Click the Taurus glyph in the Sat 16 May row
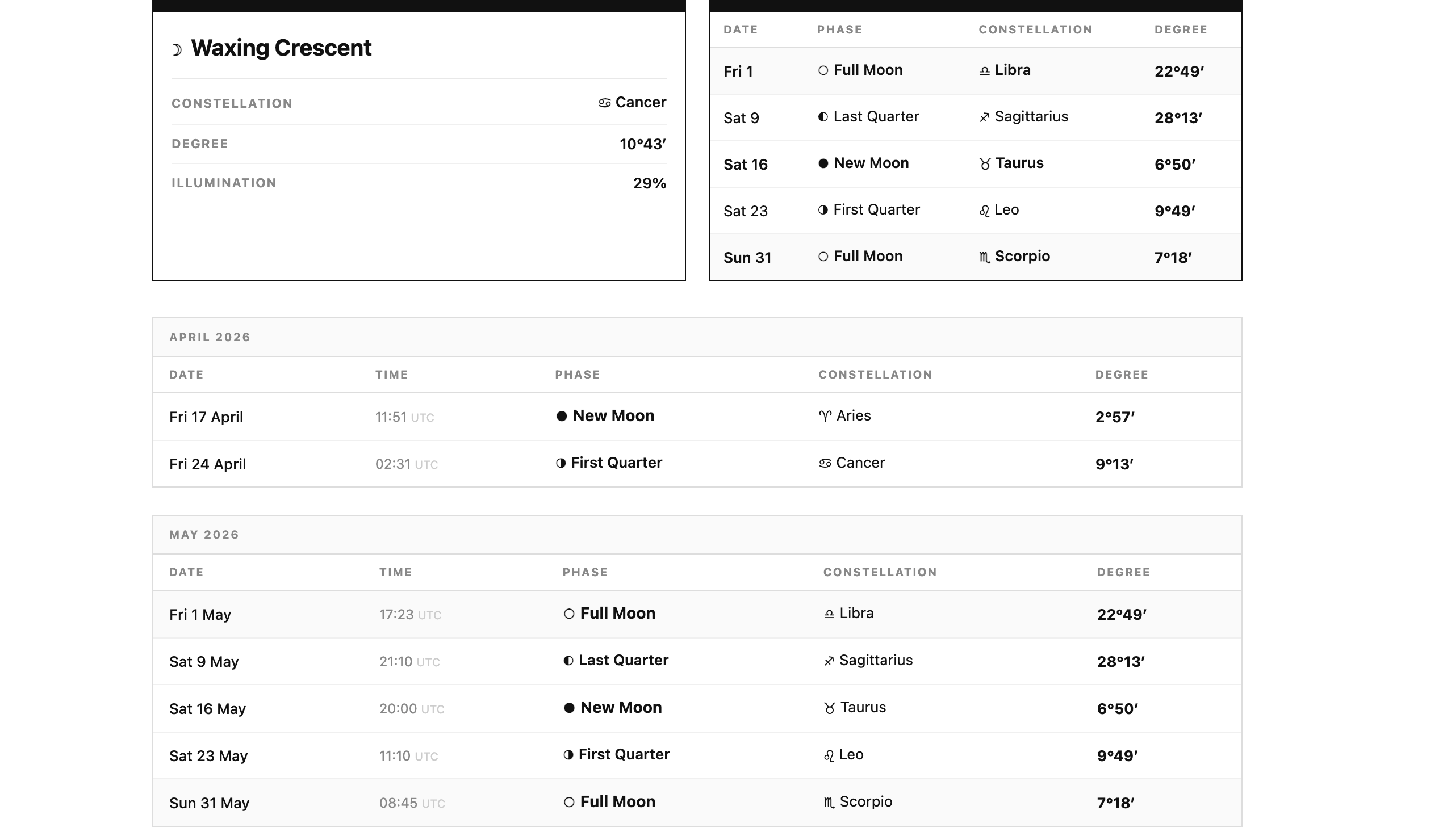The width and height of the screenshot is (1447, 840). point(830,708)
